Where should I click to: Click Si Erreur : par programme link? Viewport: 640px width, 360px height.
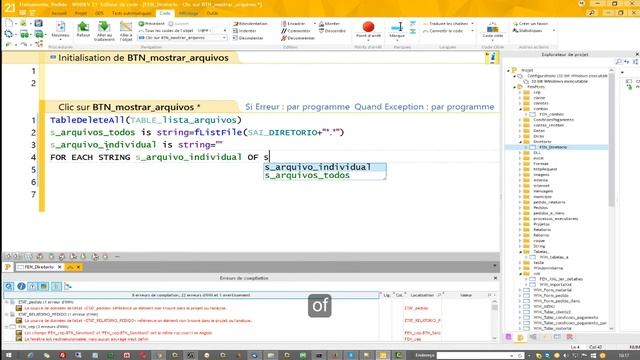(x=297, y=107)
